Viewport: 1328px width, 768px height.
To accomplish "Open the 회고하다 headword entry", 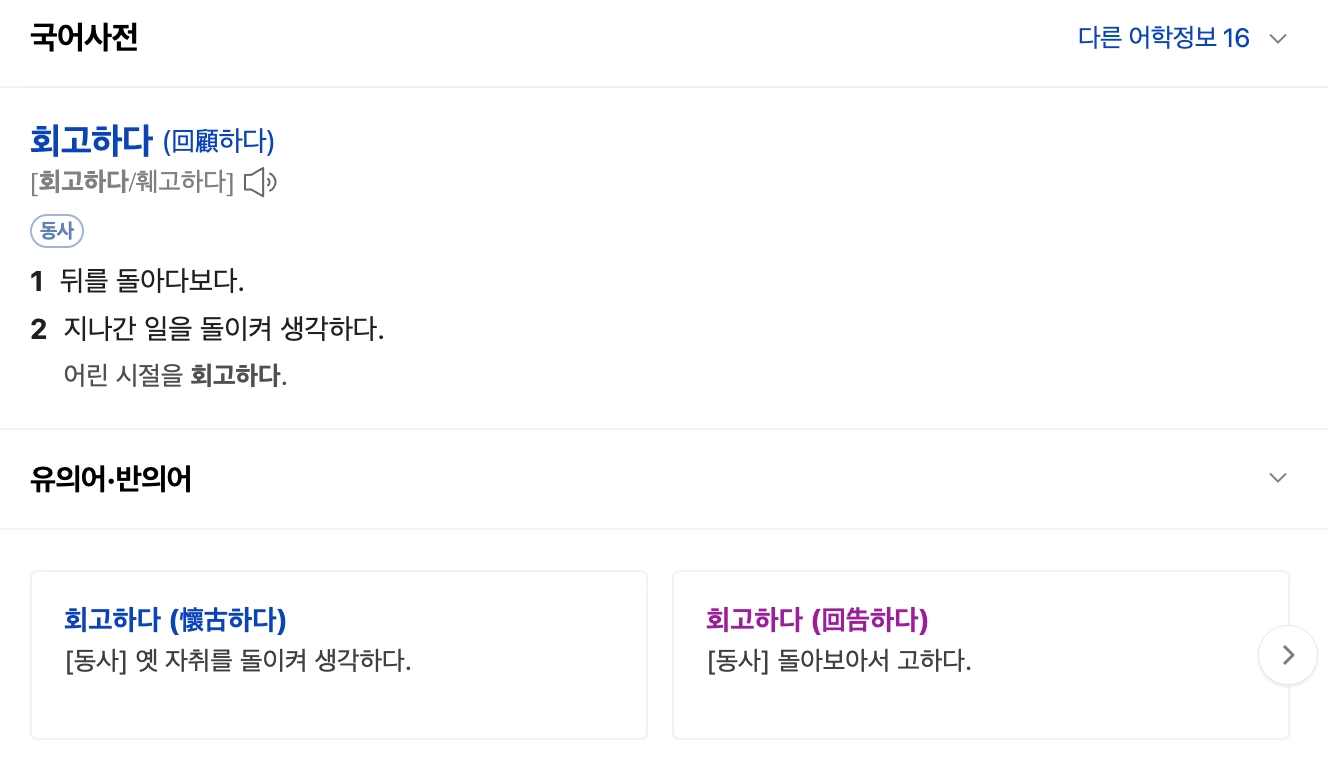I will point(91,141).
